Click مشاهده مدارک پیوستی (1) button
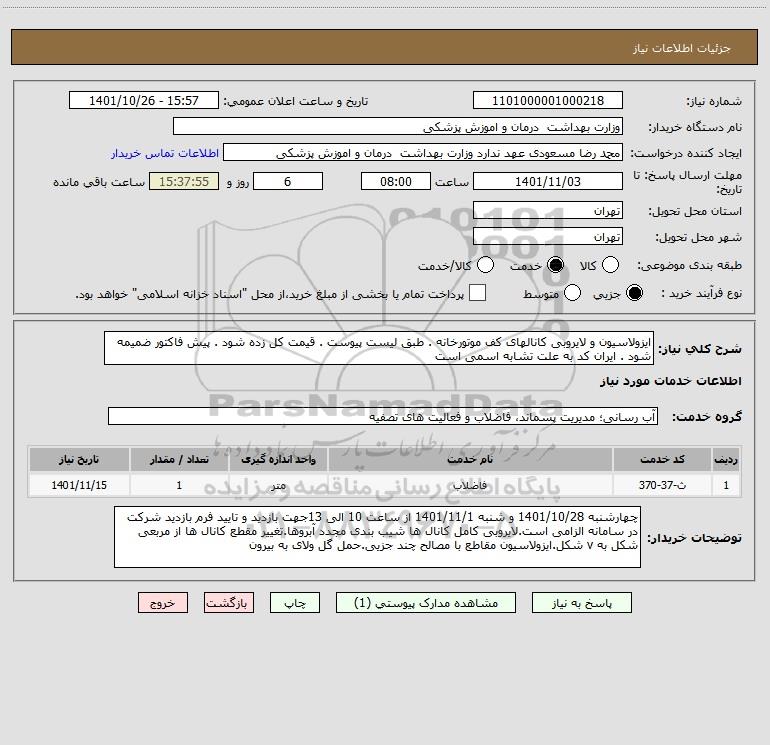 (x=426, y=603)
